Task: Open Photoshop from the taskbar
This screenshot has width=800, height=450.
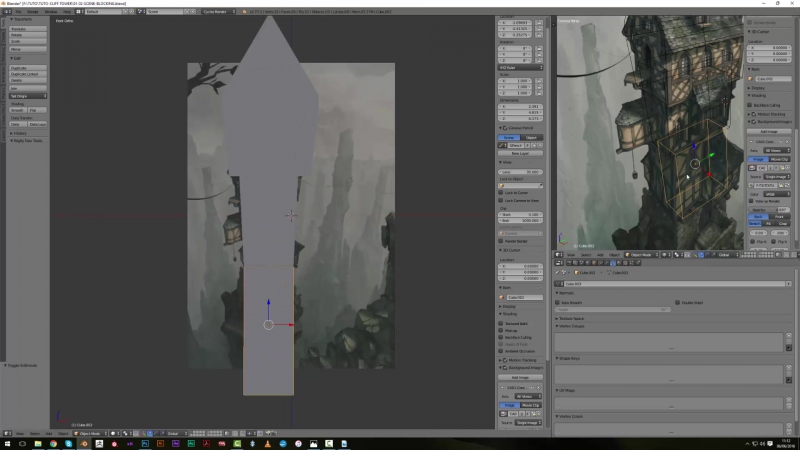Action: 145,444
